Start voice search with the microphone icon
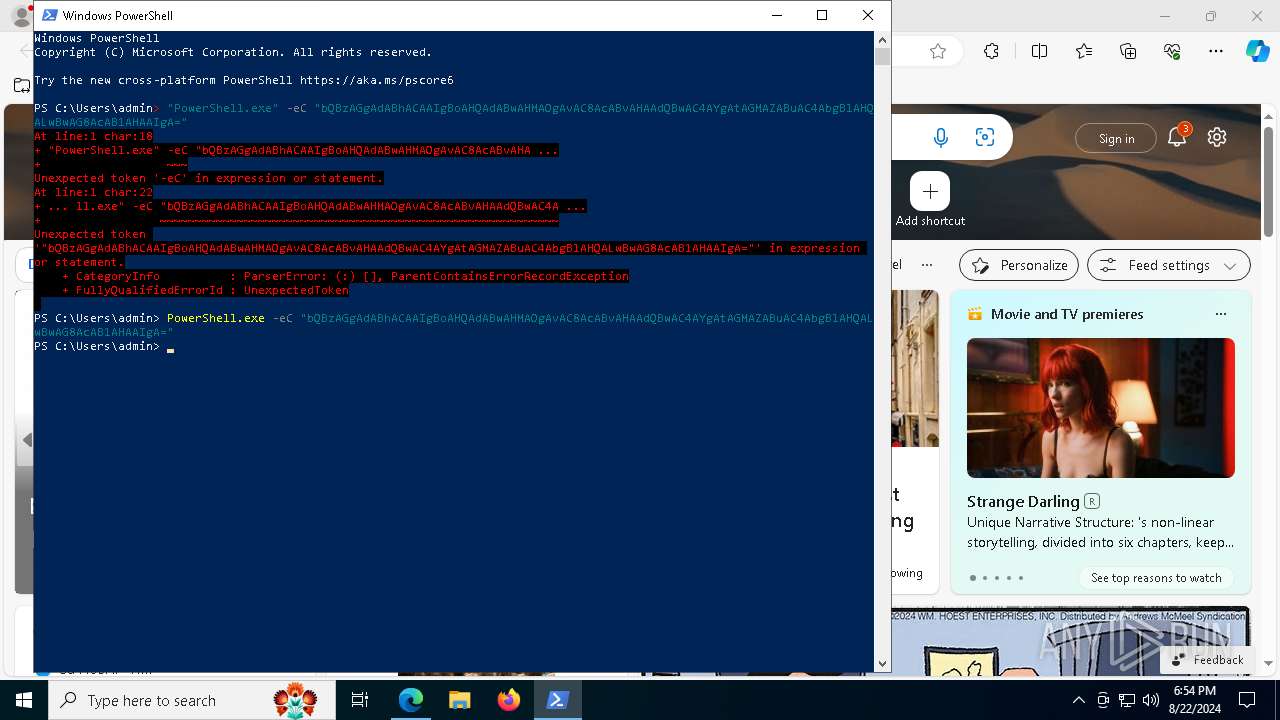The image size is (1280, 720). pyautogui.click(x=940, y=138)
